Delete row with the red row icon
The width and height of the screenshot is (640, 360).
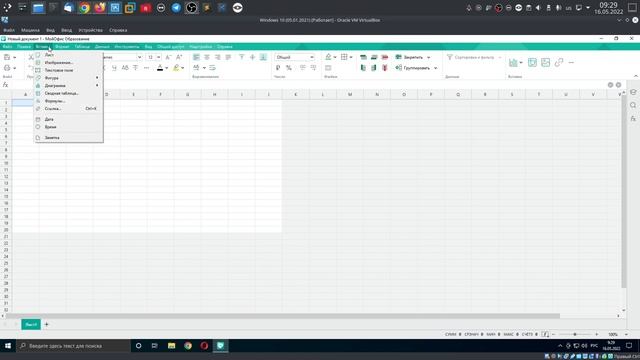click(384, 57)
